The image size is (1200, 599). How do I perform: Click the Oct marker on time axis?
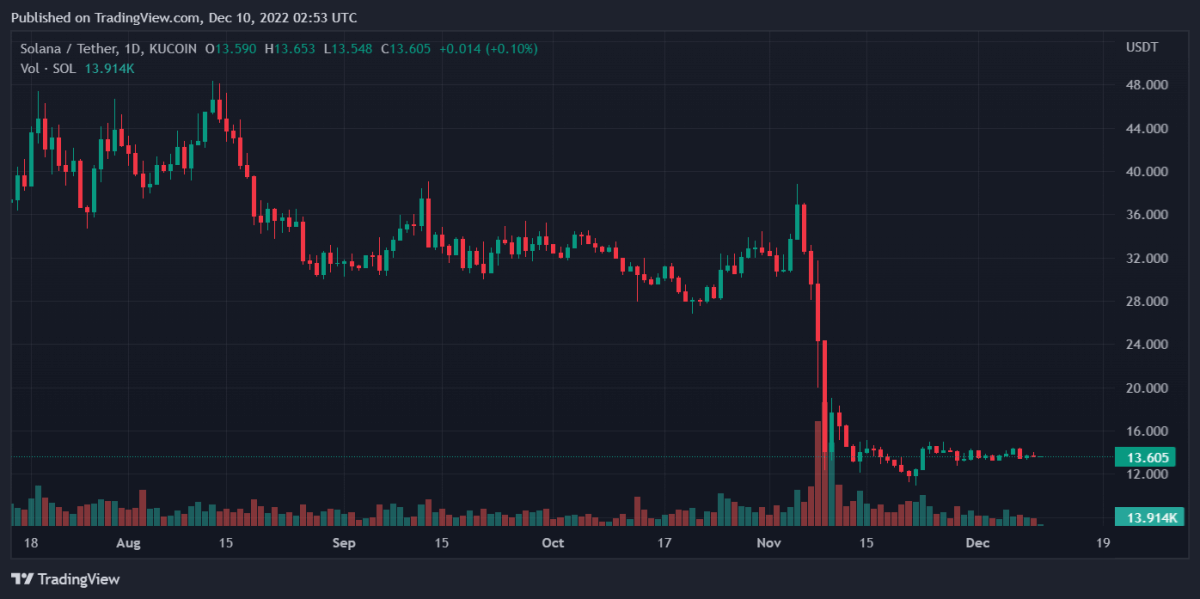coord(552,543)
